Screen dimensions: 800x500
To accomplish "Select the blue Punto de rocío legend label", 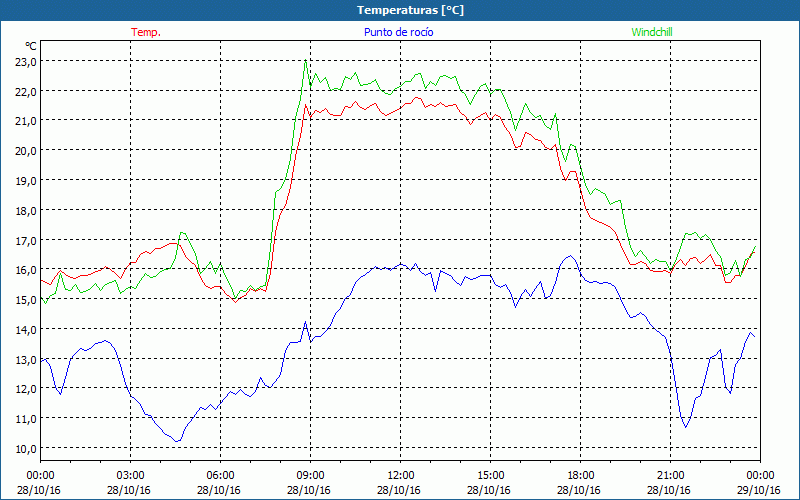I will (x=398, y=32).
